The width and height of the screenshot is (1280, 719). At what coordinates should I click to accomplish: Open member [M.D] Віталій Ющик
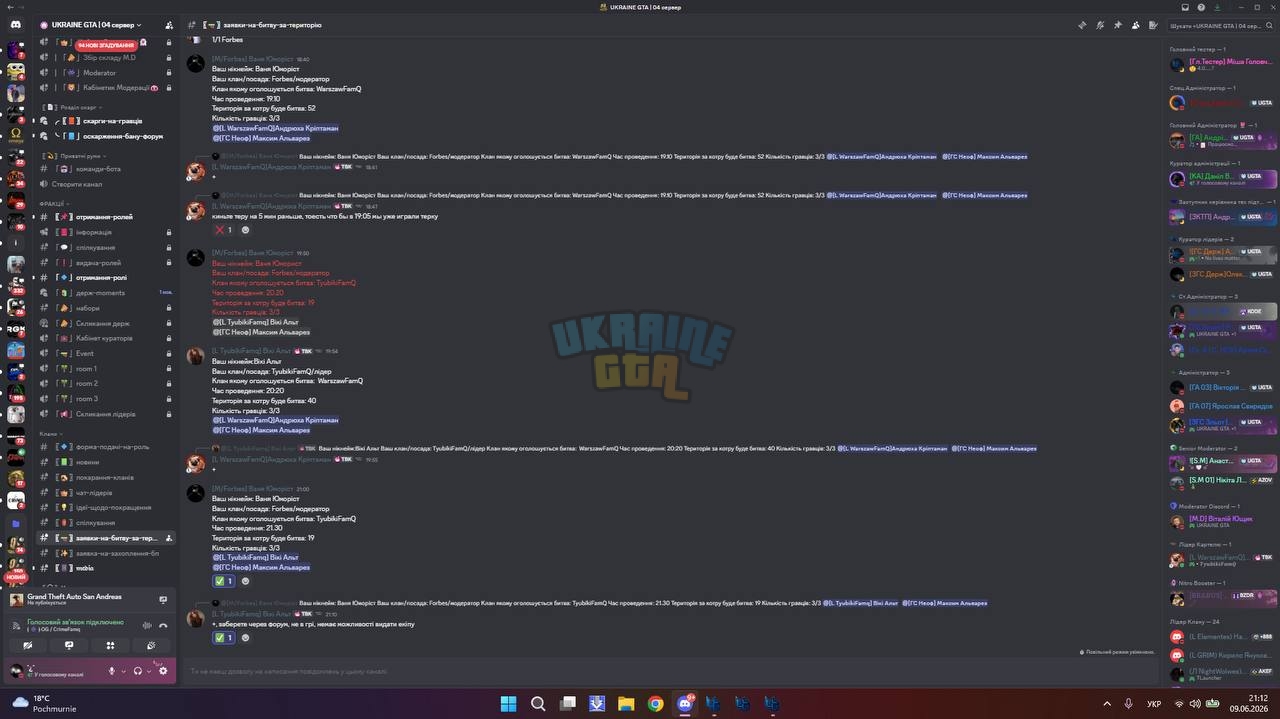(1222, 521)
